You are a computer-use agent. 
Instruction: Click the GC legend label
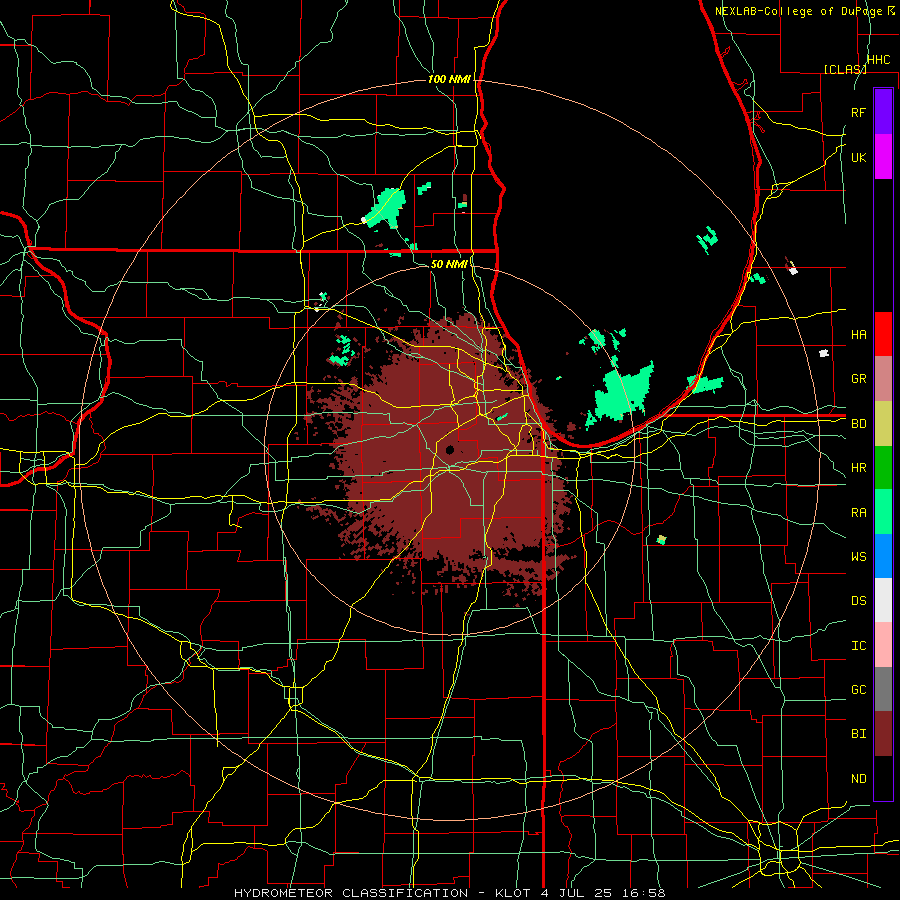[858, 690]
